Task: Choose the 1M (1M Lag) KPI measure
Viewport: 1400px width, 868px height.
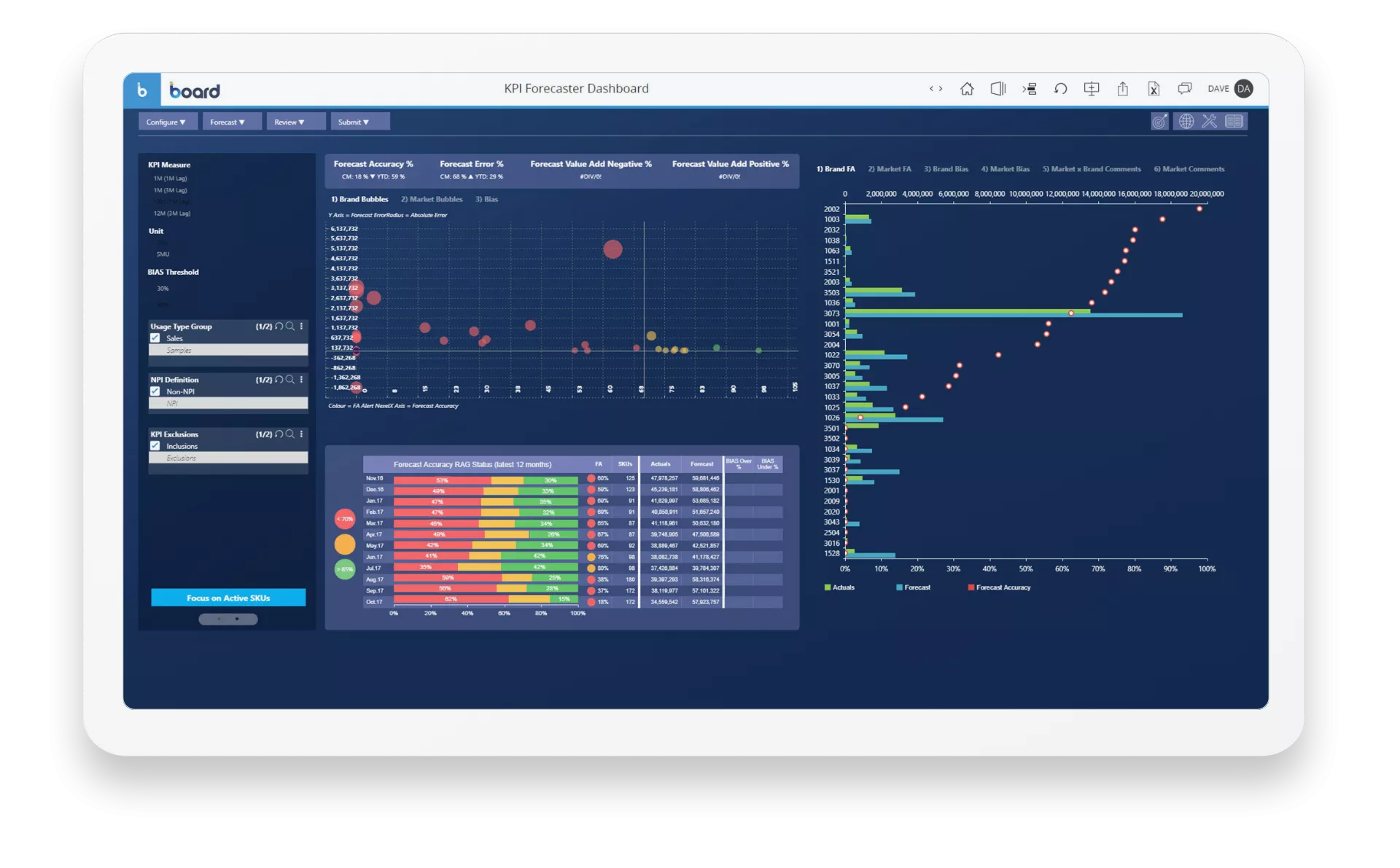Action: tap(170, 179)
